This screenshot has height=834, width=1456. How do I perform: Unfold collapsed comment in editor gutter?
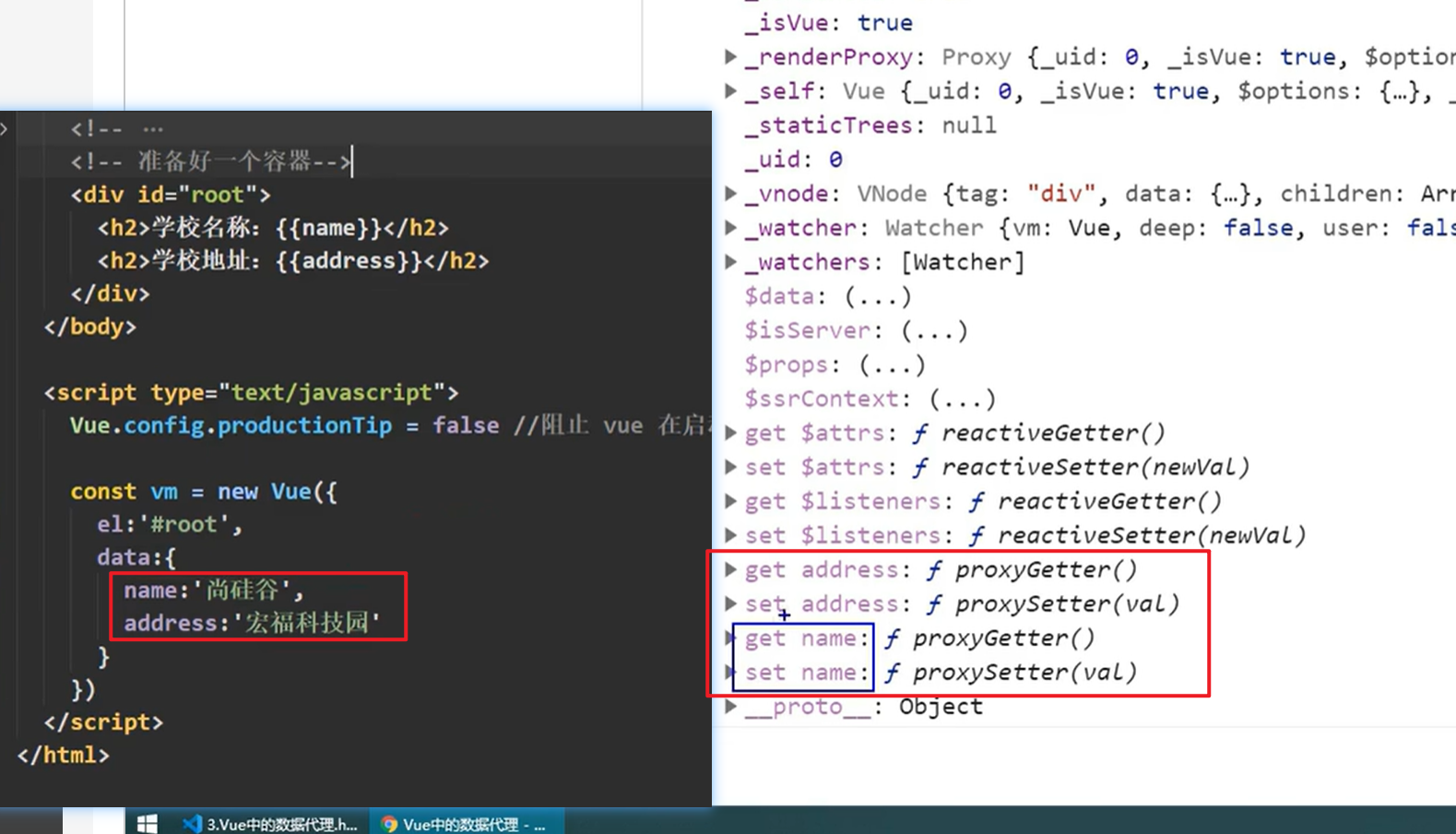point(5,129)
